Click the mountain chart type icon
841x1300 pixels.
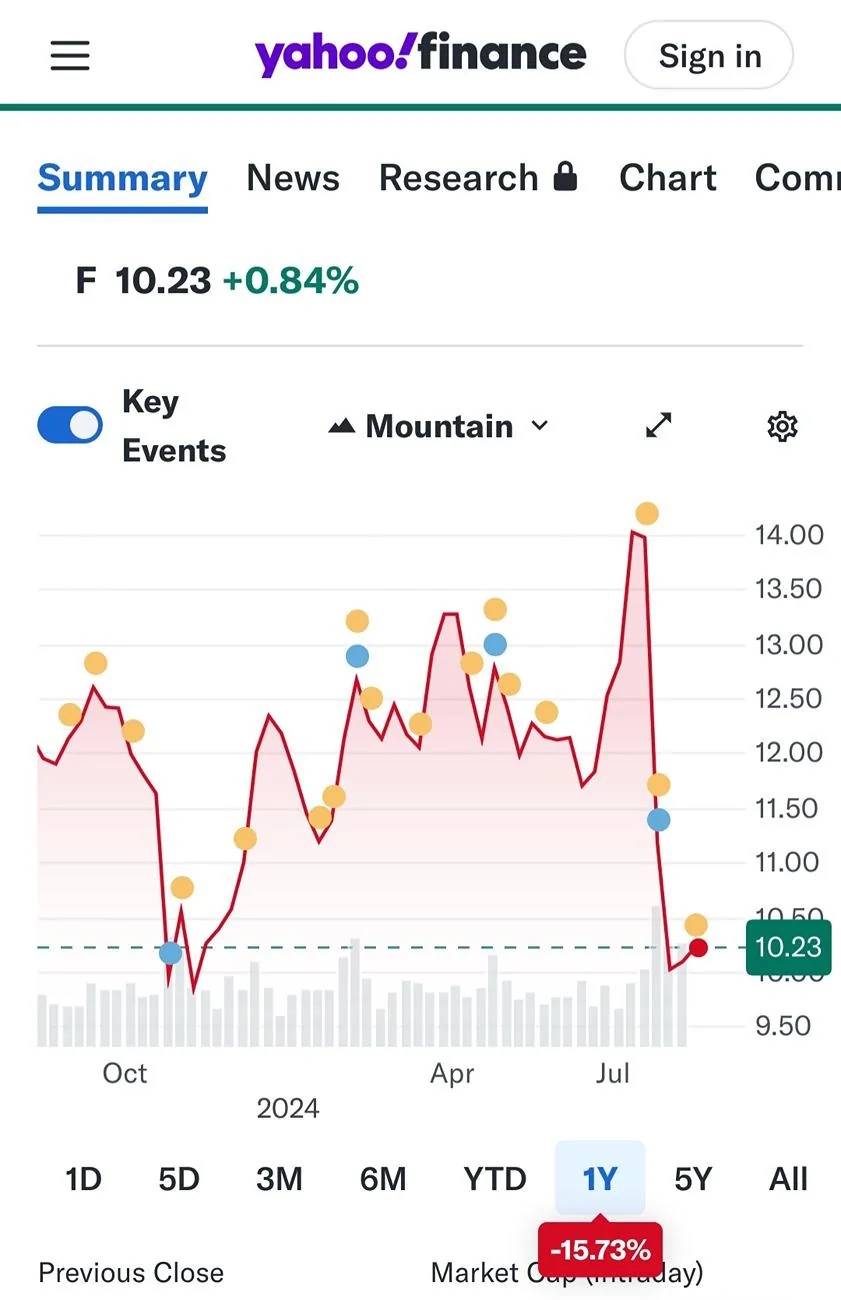pyautogui.click(x=342, y=427)
